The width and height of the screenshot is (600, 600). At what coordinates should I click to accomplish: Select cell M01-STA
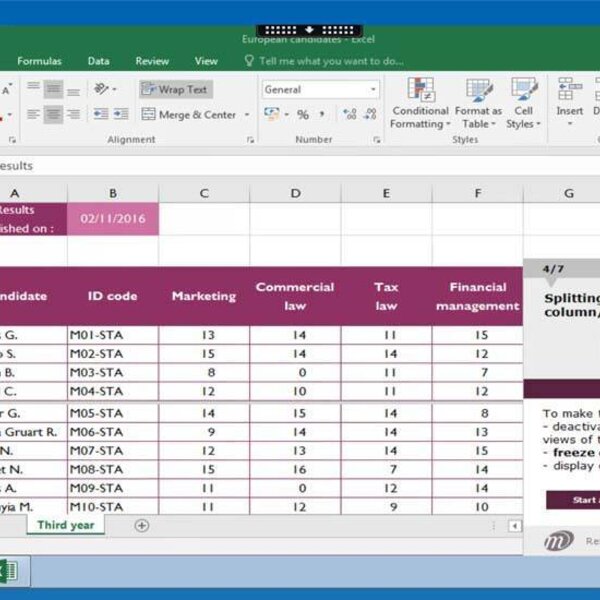[113, 335]
